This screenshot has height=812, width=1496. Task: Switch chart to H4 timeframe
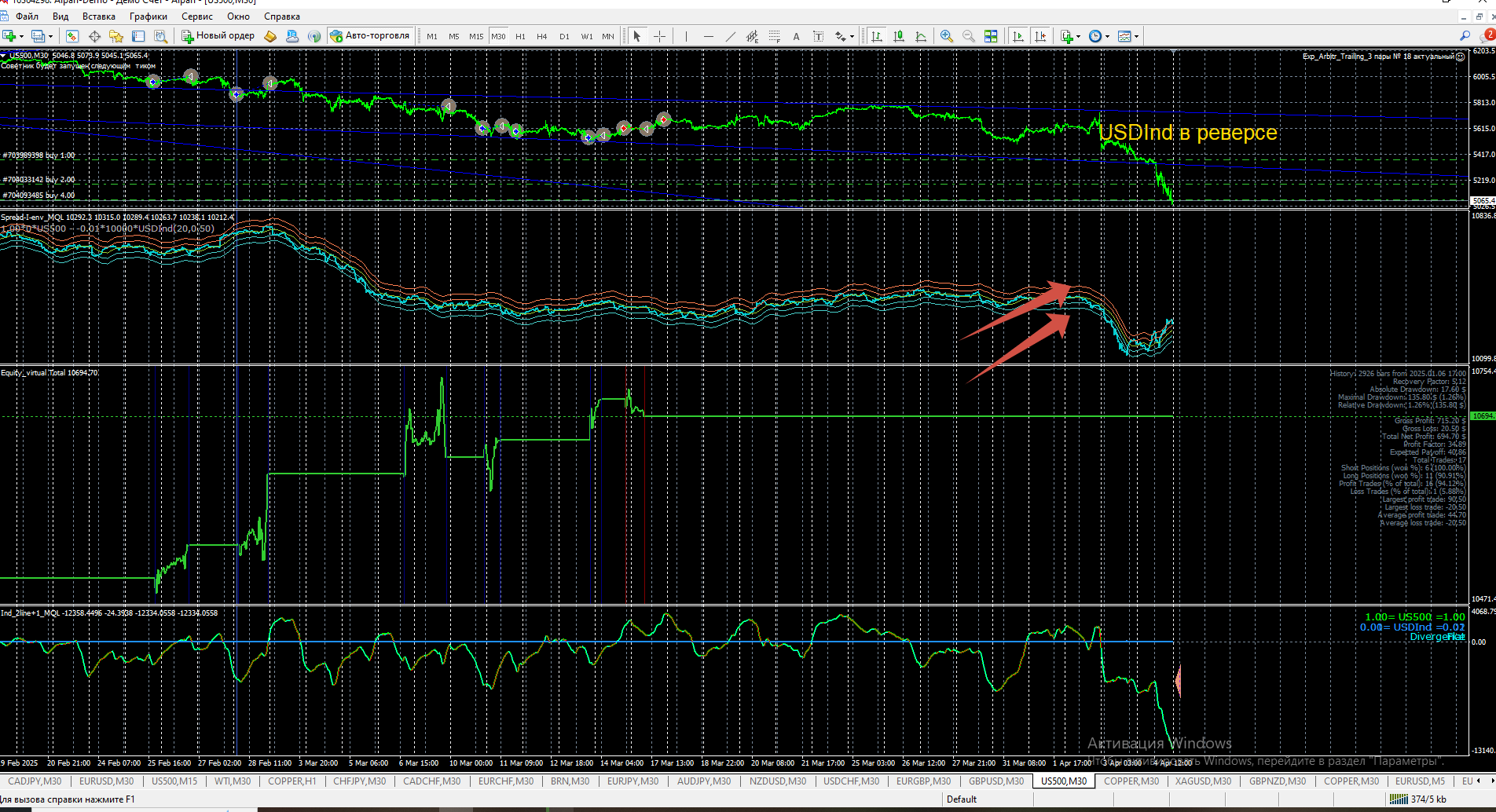(x=542, y=36)
